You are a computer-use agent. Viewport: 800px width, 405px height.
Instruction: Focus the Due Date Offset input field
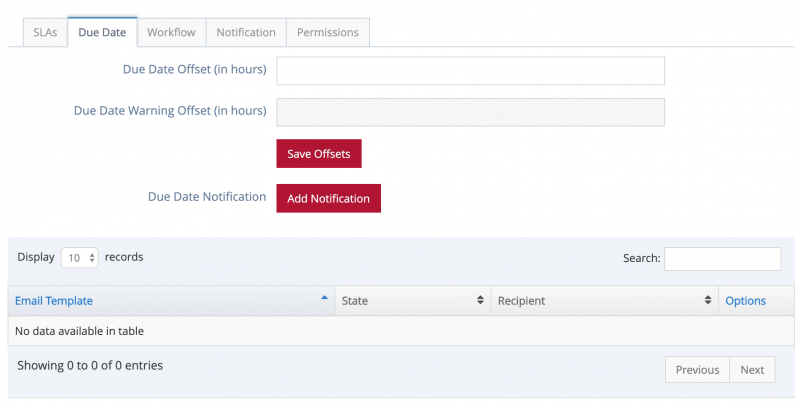pyautogui.click(x=470, y=71)
